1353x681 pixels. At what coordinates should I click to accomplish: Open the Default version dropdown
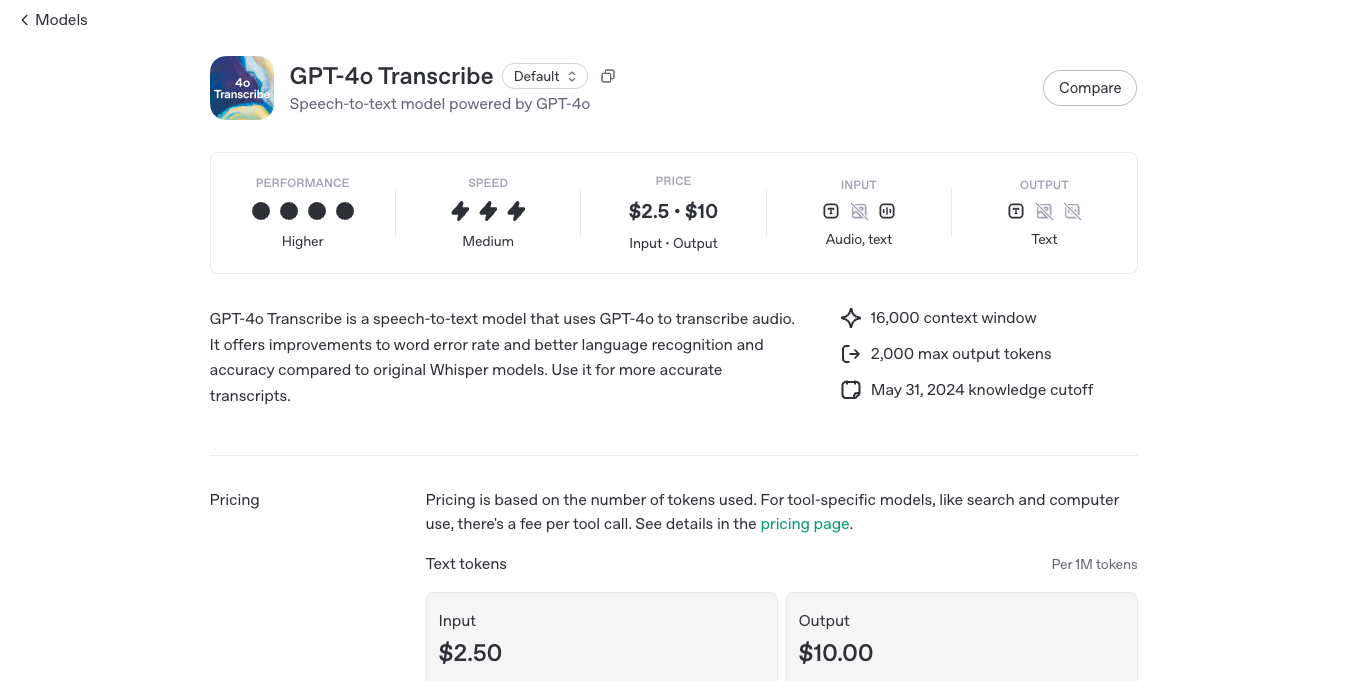545,76
